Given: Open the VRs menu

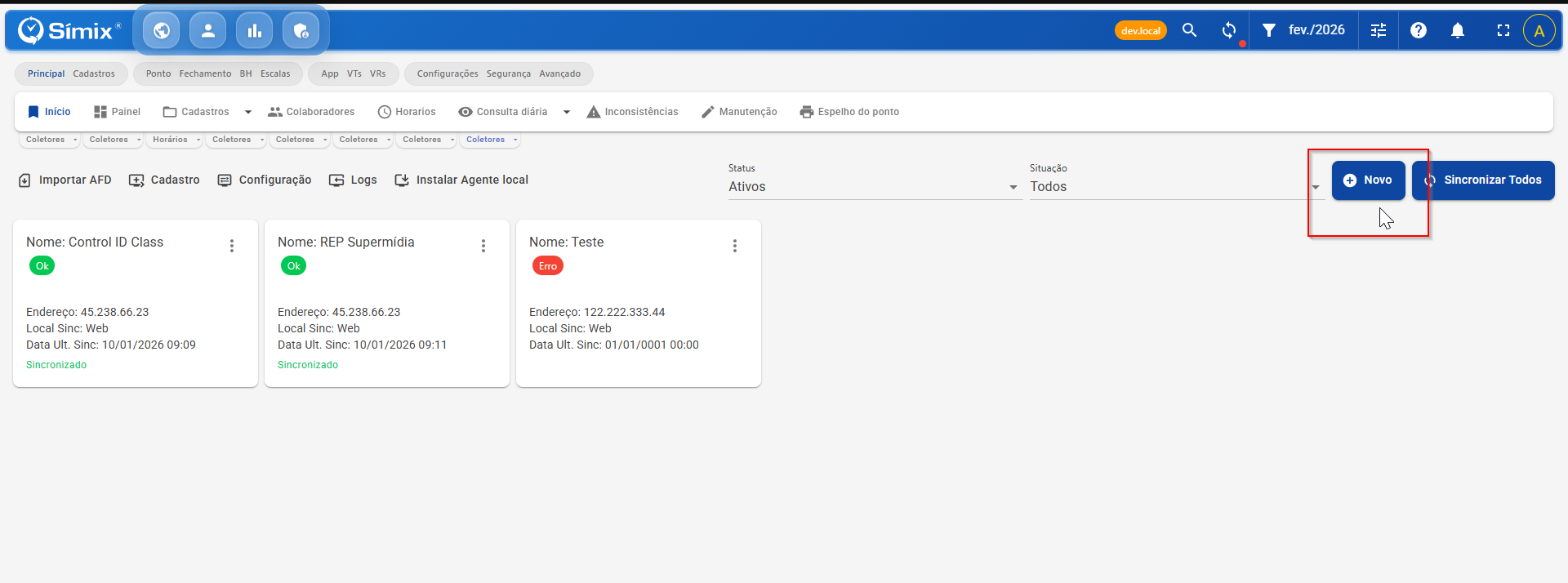Looking at the screenshot, I should coord(377,73).
